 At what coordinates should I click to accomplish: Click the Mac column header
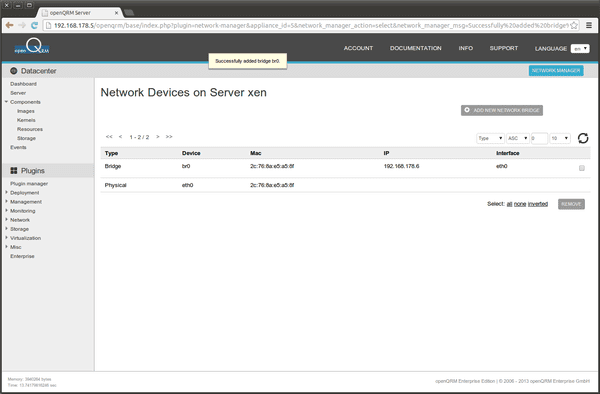[x=256, y=153]
